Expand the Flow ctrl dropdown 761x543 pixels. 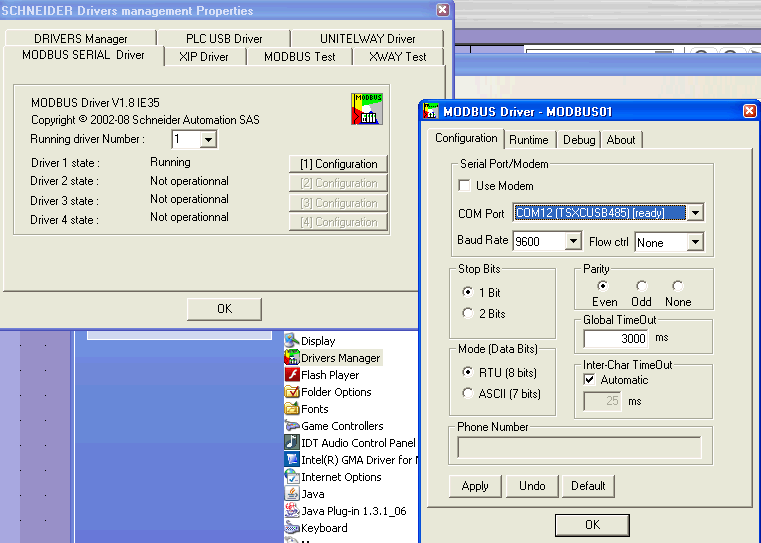tap(695, 242)
